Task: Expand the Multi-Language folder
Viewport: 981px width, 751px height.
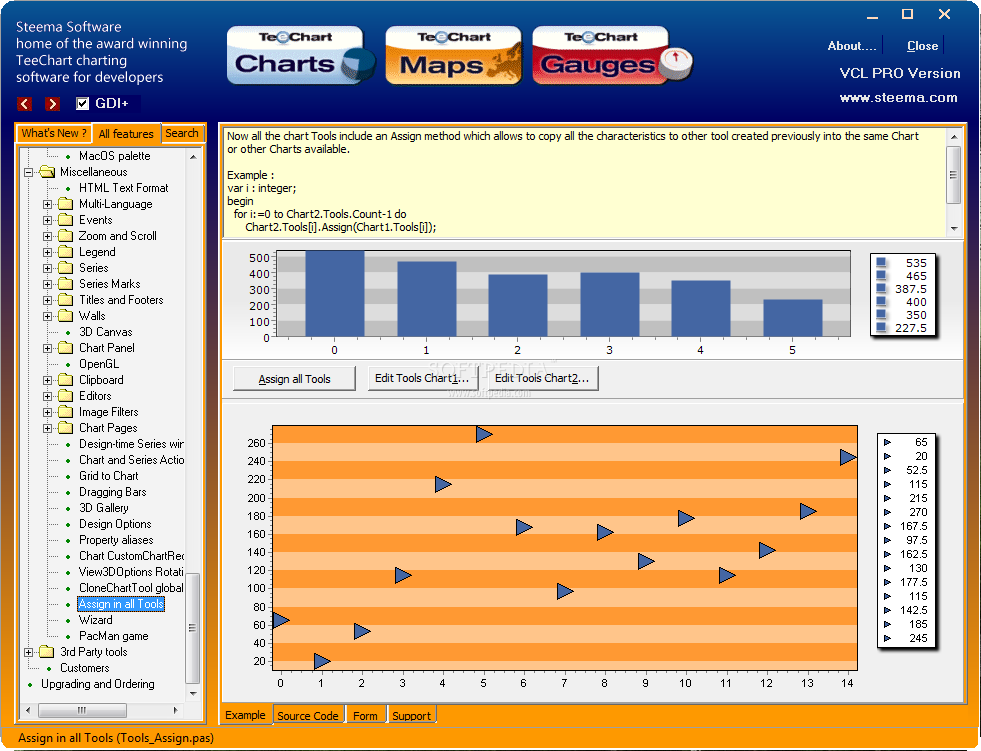Action: tap(48, 204)
